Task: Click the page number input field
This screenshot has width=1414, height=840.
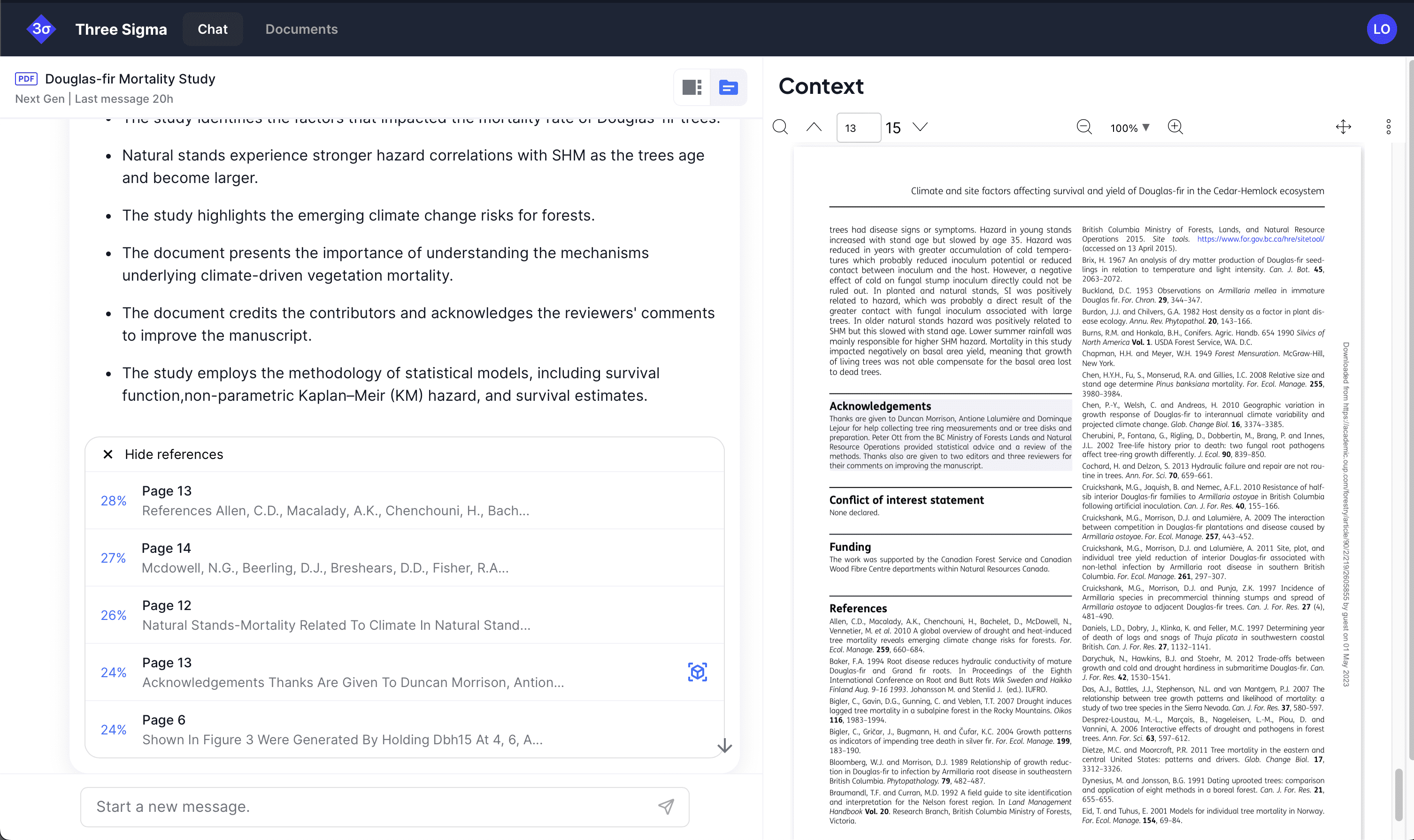Action: [859, 127]
